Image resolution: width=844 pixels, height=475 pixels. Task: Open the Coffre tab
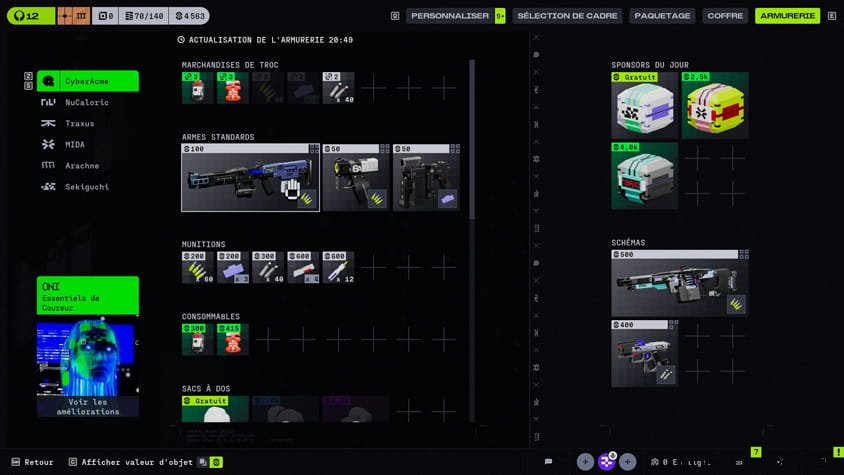(725, 16)
